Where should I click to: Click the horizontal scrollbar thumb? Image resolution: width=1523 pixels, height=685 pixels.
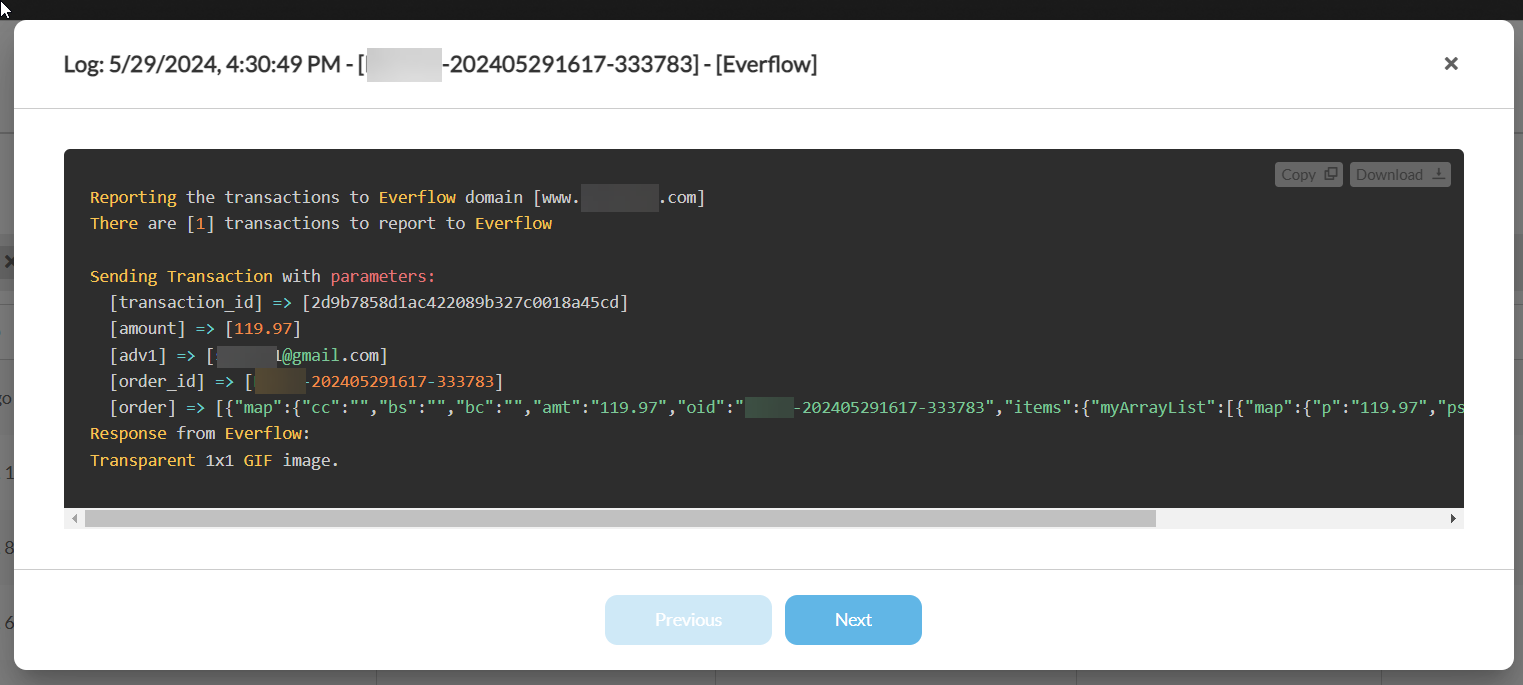point(620,519)
